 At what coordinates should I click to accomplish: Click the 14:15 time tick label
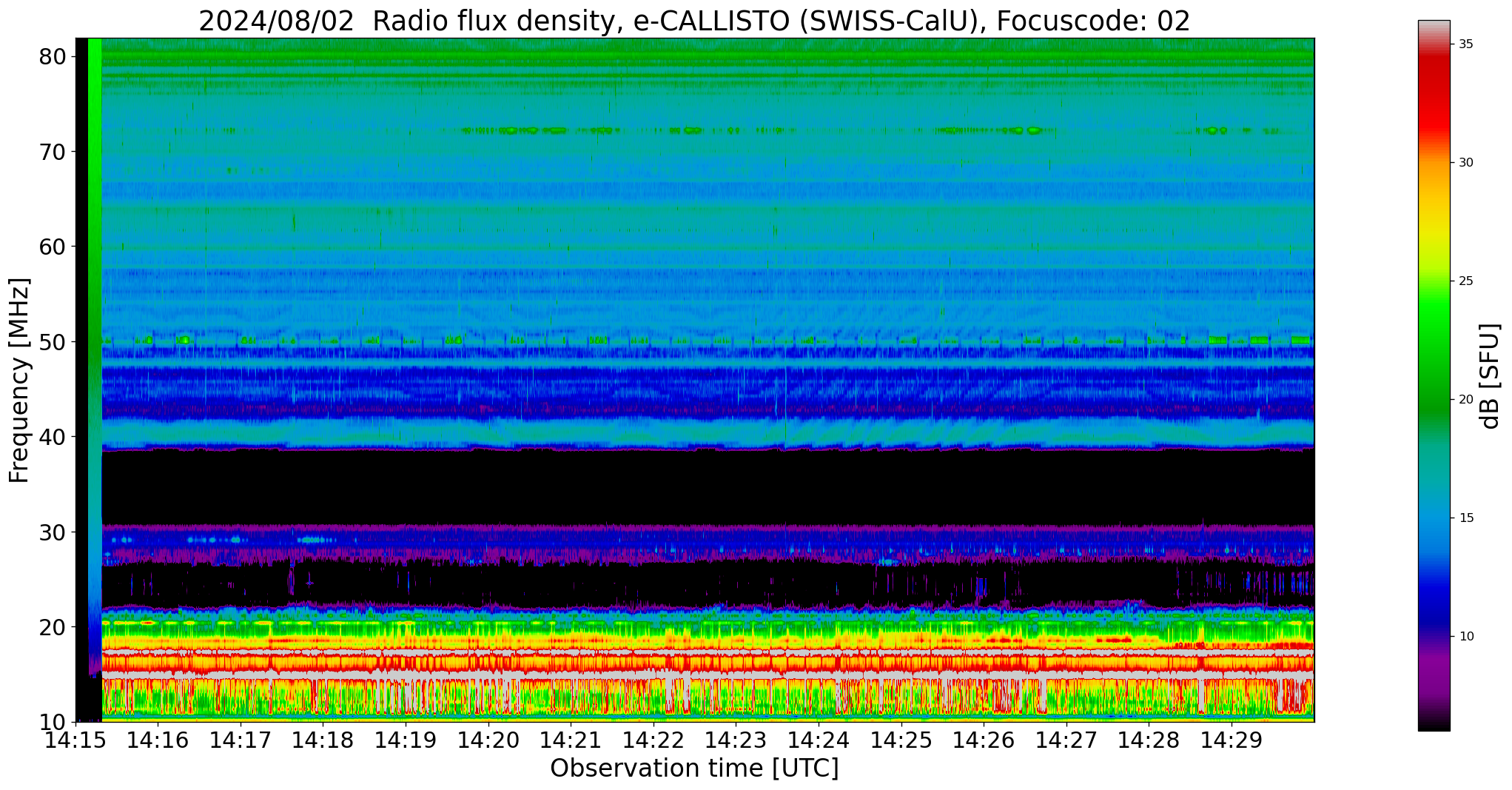(76, 740)
